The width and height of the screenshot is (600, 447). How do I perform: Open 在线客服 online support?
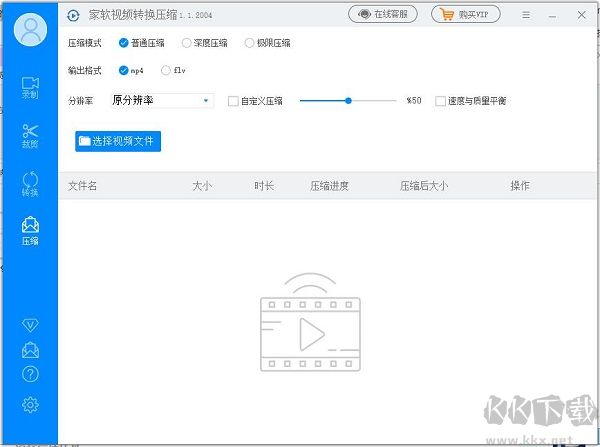[383, 15]
